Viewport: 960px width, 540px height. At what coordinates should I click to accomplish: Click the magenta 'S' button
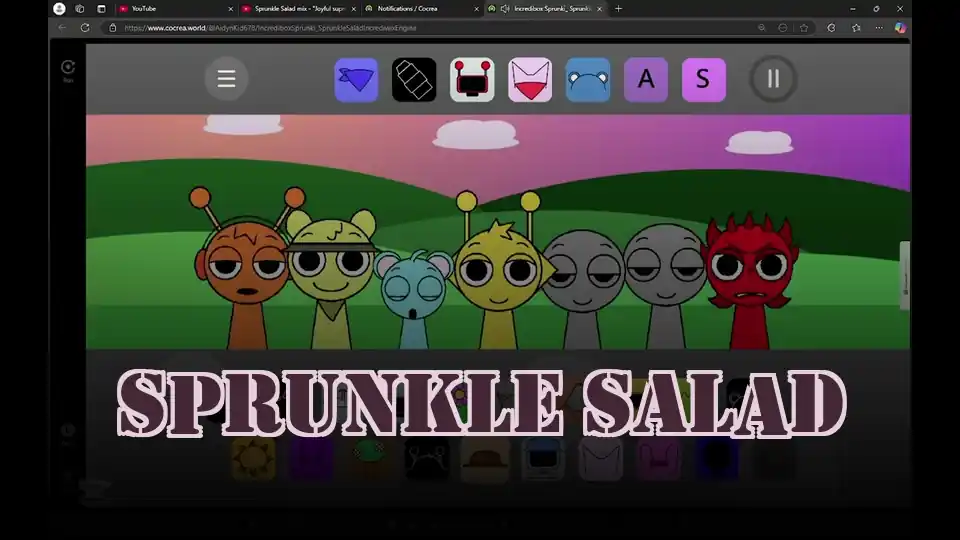point(703,80)
